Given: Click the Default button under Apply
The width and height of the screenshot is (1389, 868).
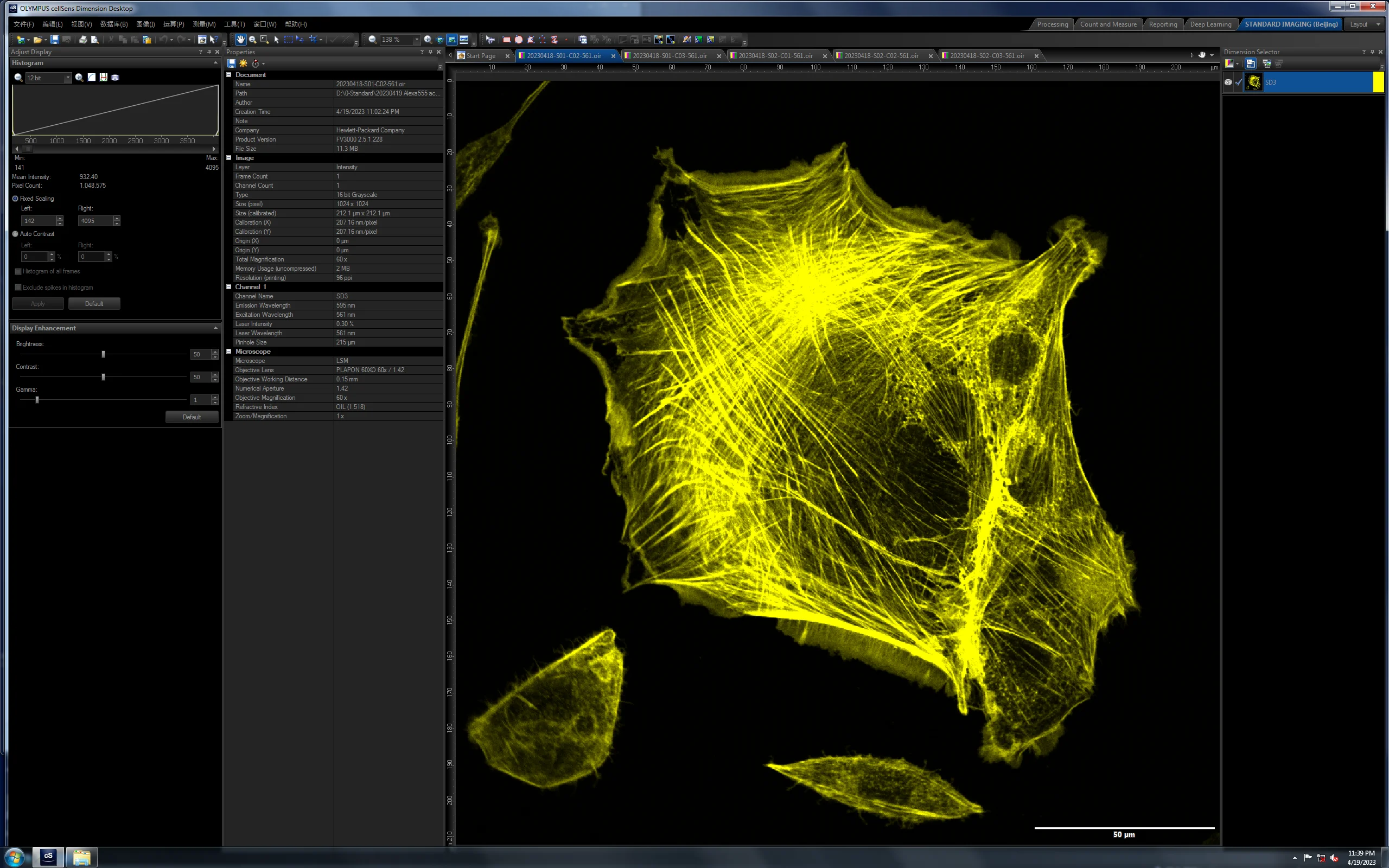Looking at the screenshot, I should pyautogui.click(x=94, y=304).
